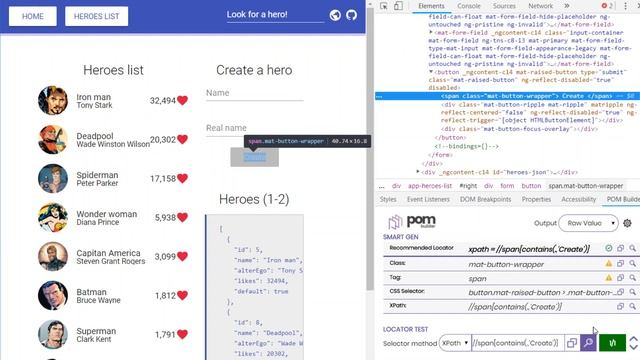This screenshot has height=360, width=640.
Task: Click the Real name input field
Action: coord(255,129)
